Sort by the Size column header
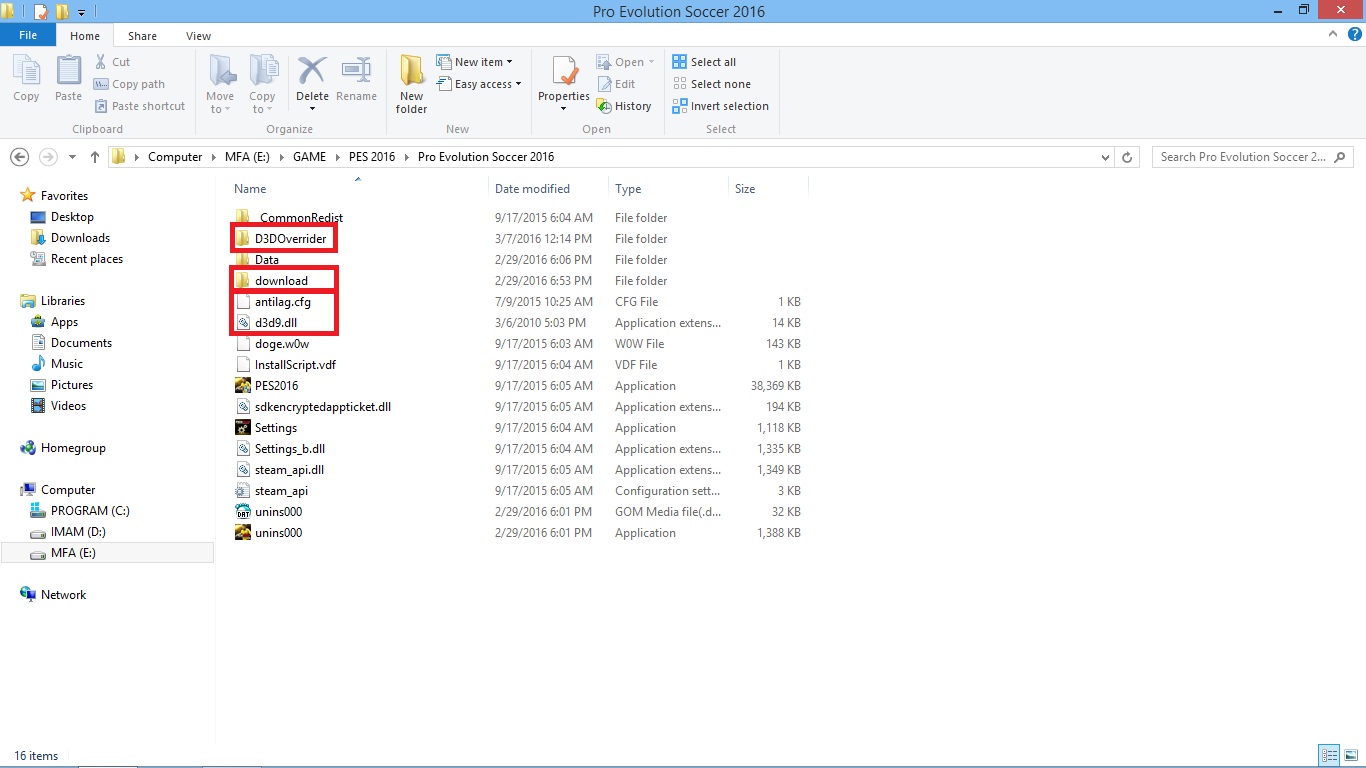 point(745,189)
